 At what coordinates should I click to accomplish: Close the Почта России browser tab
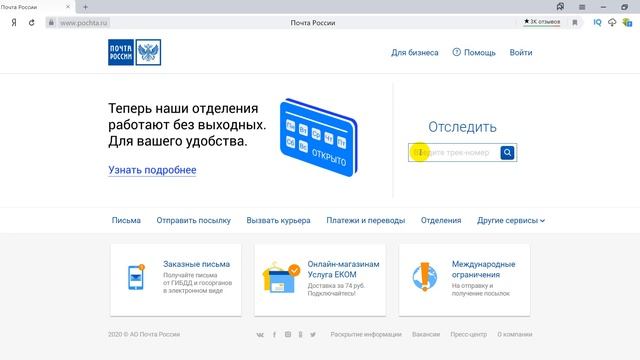[x=68, y=7]
